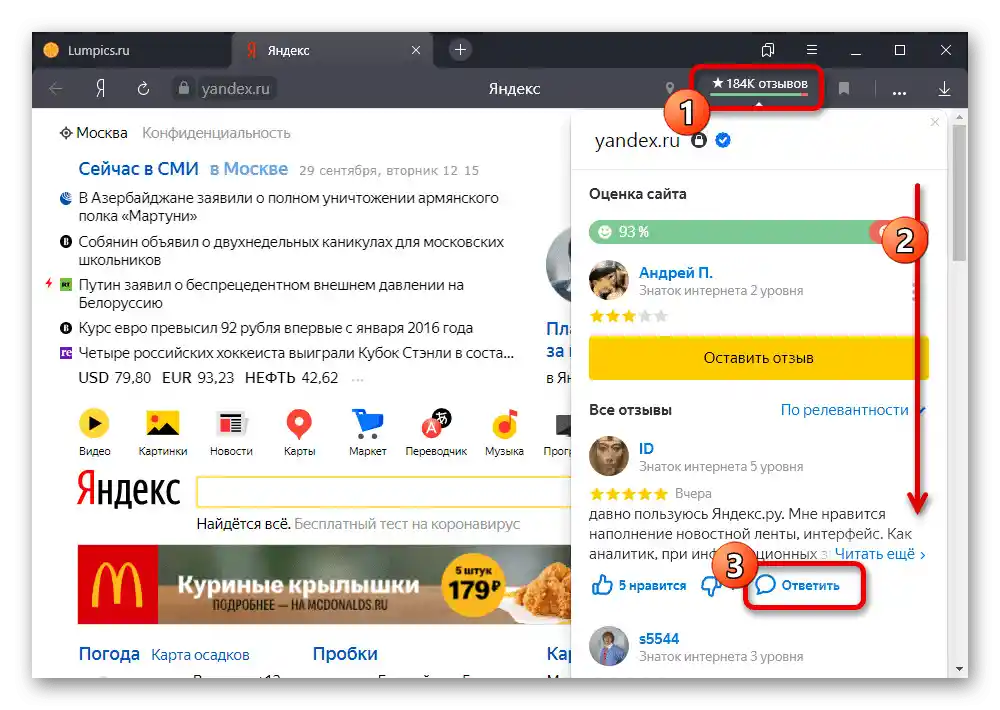Open the Погода weather link
The image size is (1000, 710).
point(109,654)
